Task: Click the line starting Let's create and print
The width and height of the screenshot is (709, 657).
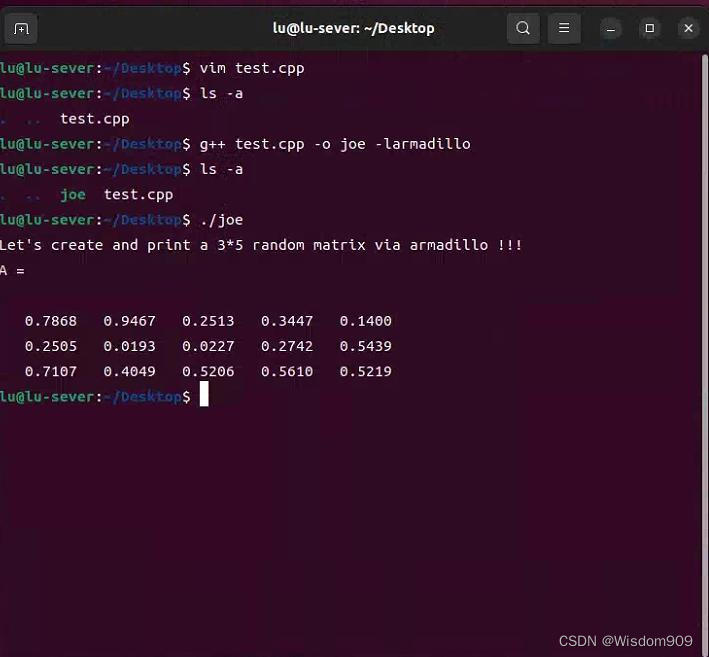Action: tap(261, 246)
